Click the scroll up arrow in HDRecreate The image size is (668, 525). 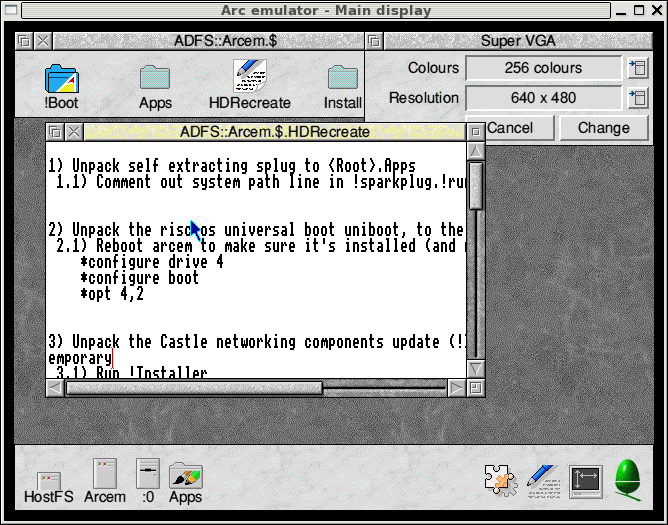(x=476, y=150)
